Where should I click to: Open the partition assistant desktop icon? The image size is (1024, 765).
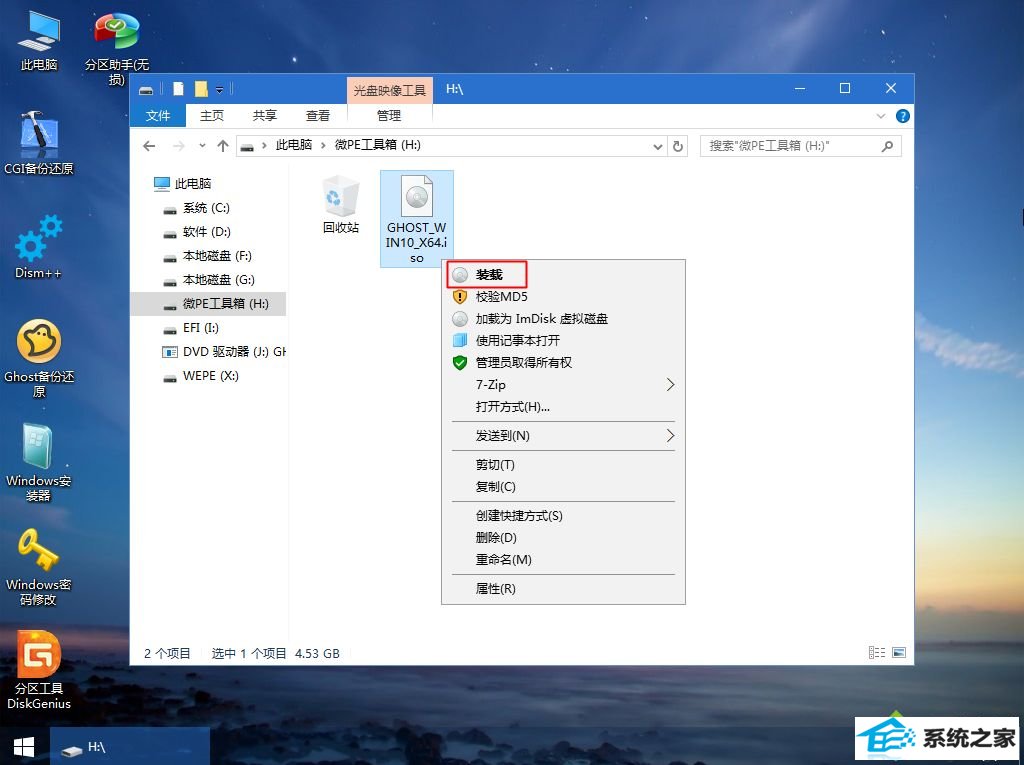coord(117,33)
